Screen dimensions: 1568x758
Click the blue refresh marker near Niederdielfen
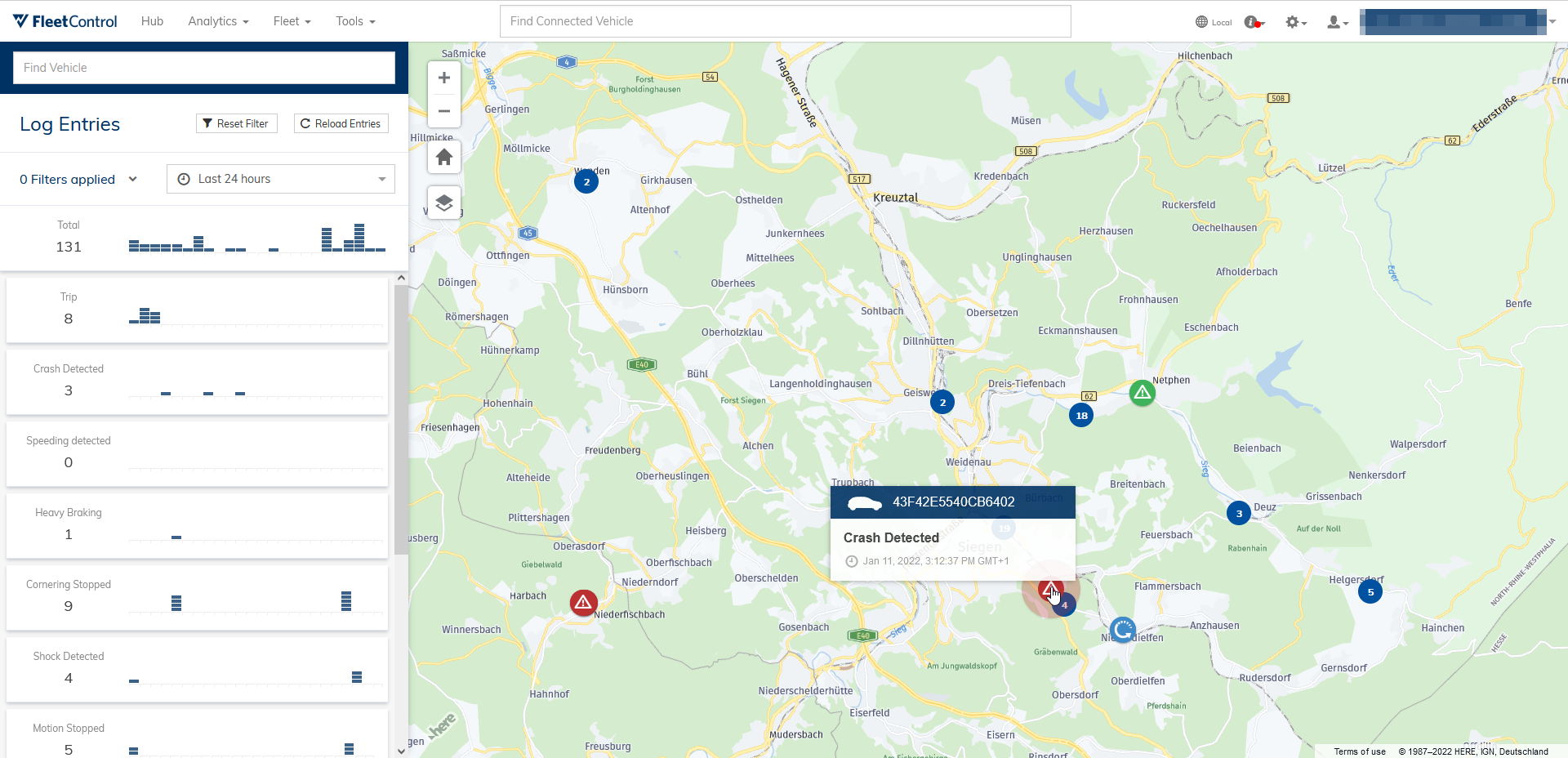[1123, 630]
